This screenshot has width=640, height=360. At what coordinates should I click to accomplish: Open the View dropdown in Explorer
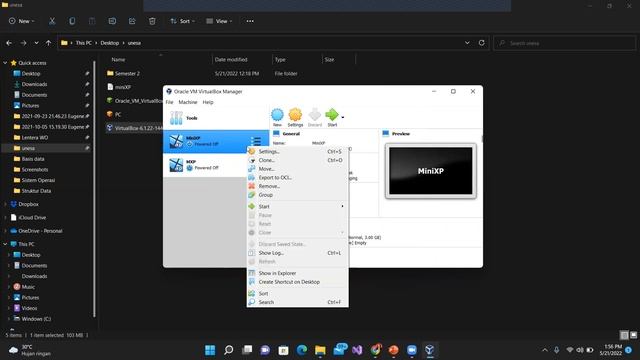click(x=219, y=21)
